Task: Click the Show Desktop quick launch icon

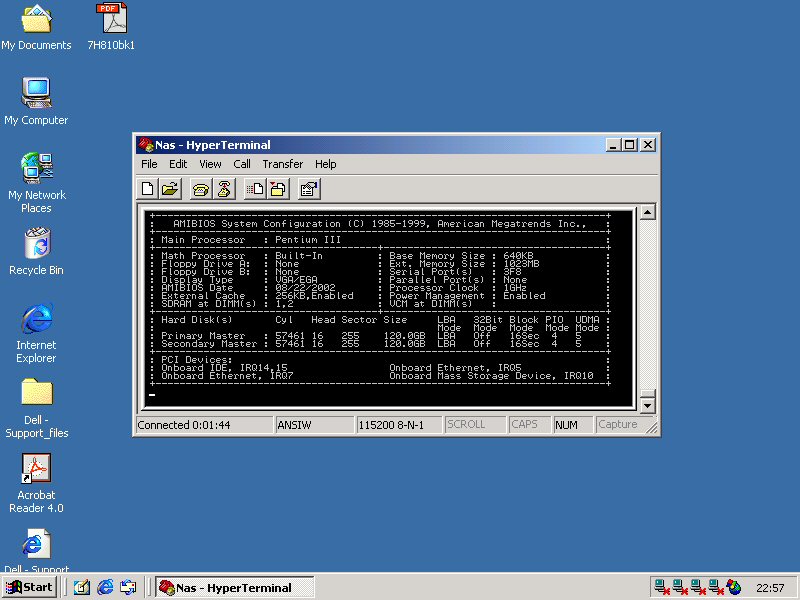Action: (82, 587)
